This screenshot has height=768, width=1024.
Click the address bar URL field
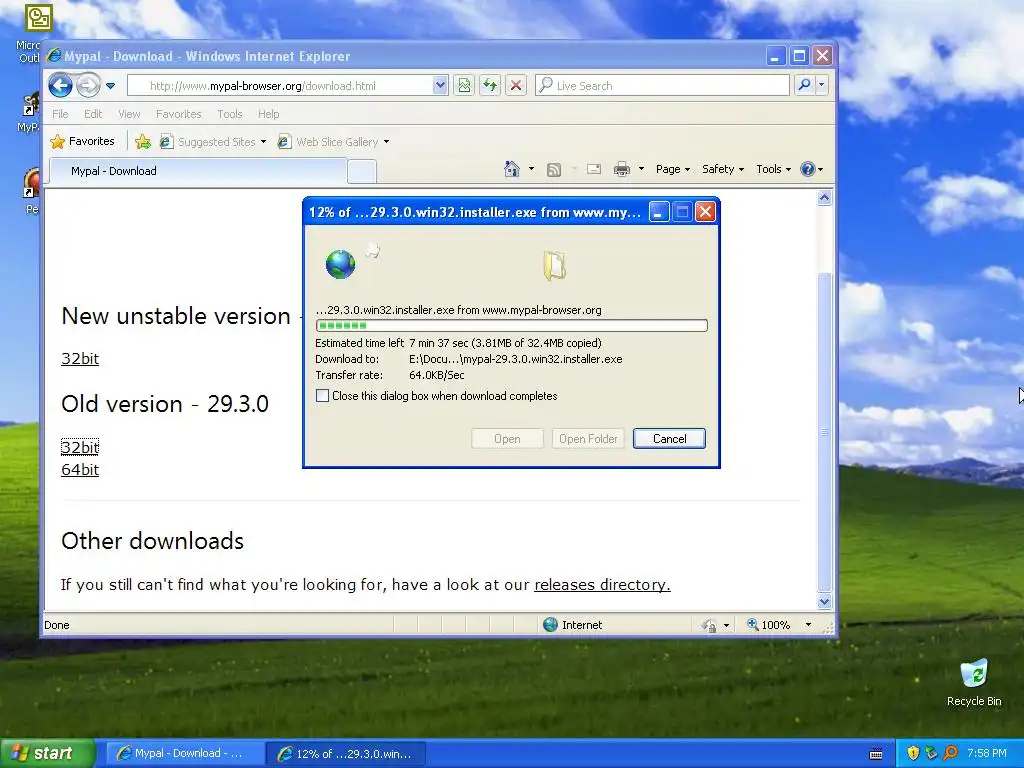280,86
